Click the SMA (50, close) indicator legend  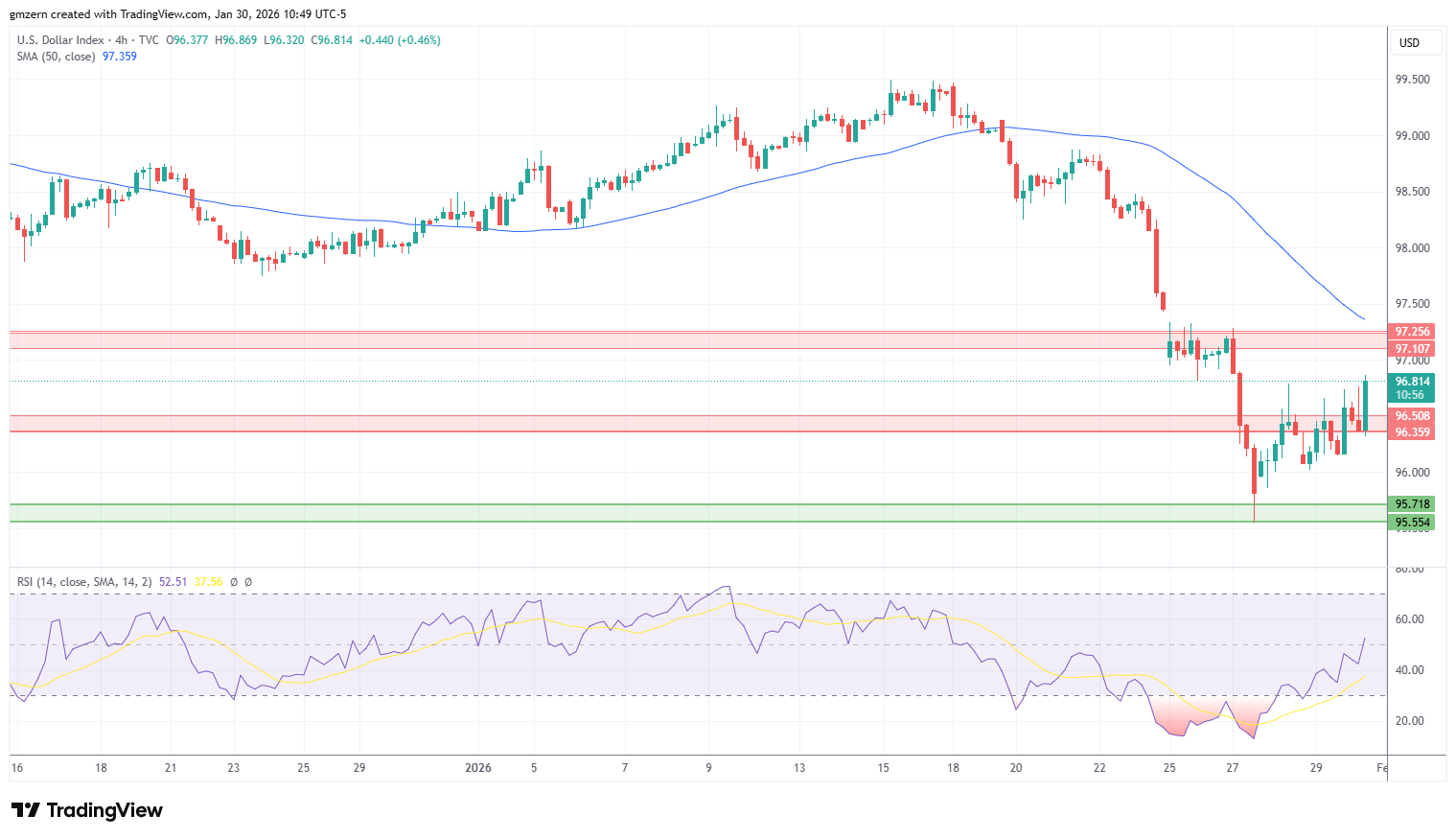(57, 57)
